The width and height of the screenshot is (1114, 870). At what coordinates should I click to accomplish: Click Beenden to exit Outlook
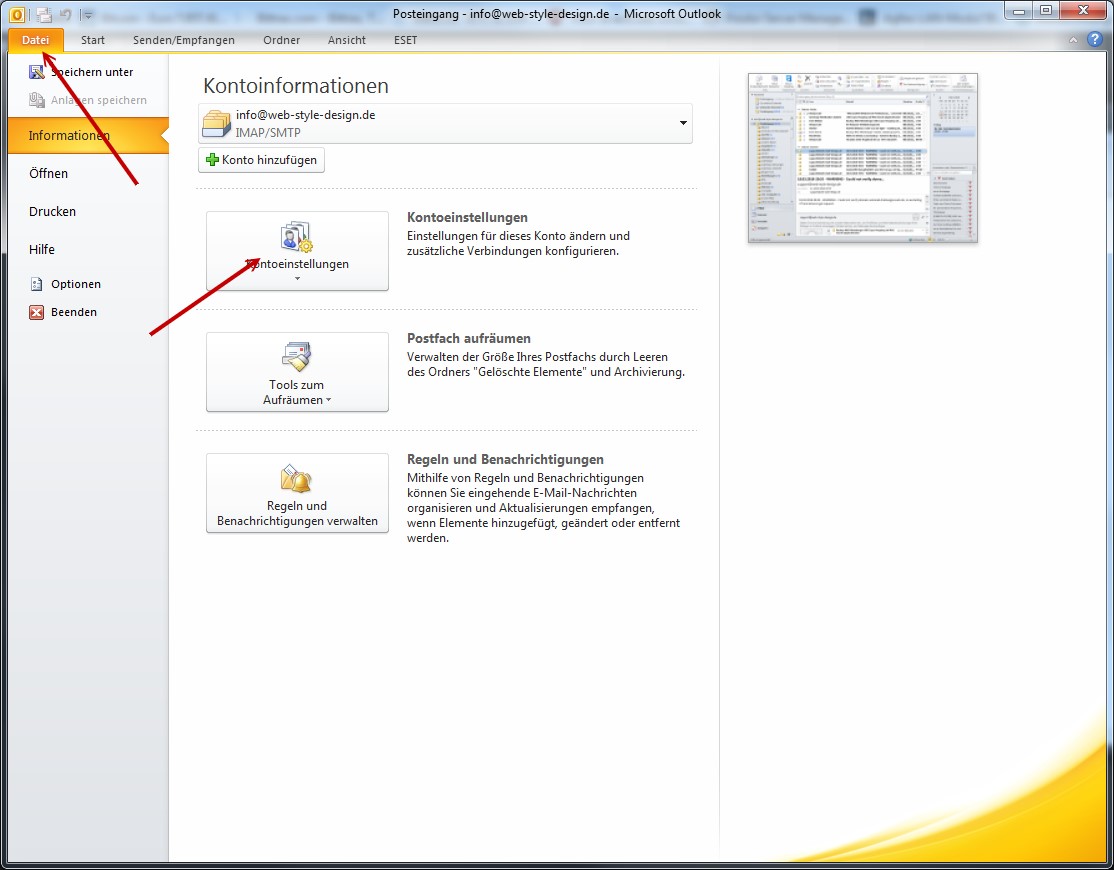tap(63, 312)
